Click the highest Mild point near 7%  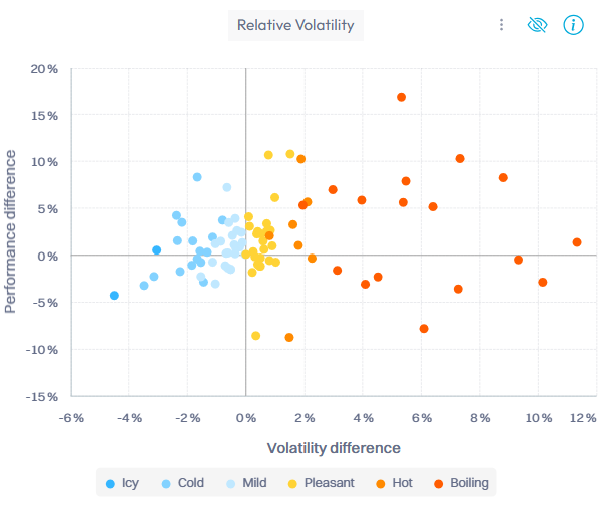227,187
